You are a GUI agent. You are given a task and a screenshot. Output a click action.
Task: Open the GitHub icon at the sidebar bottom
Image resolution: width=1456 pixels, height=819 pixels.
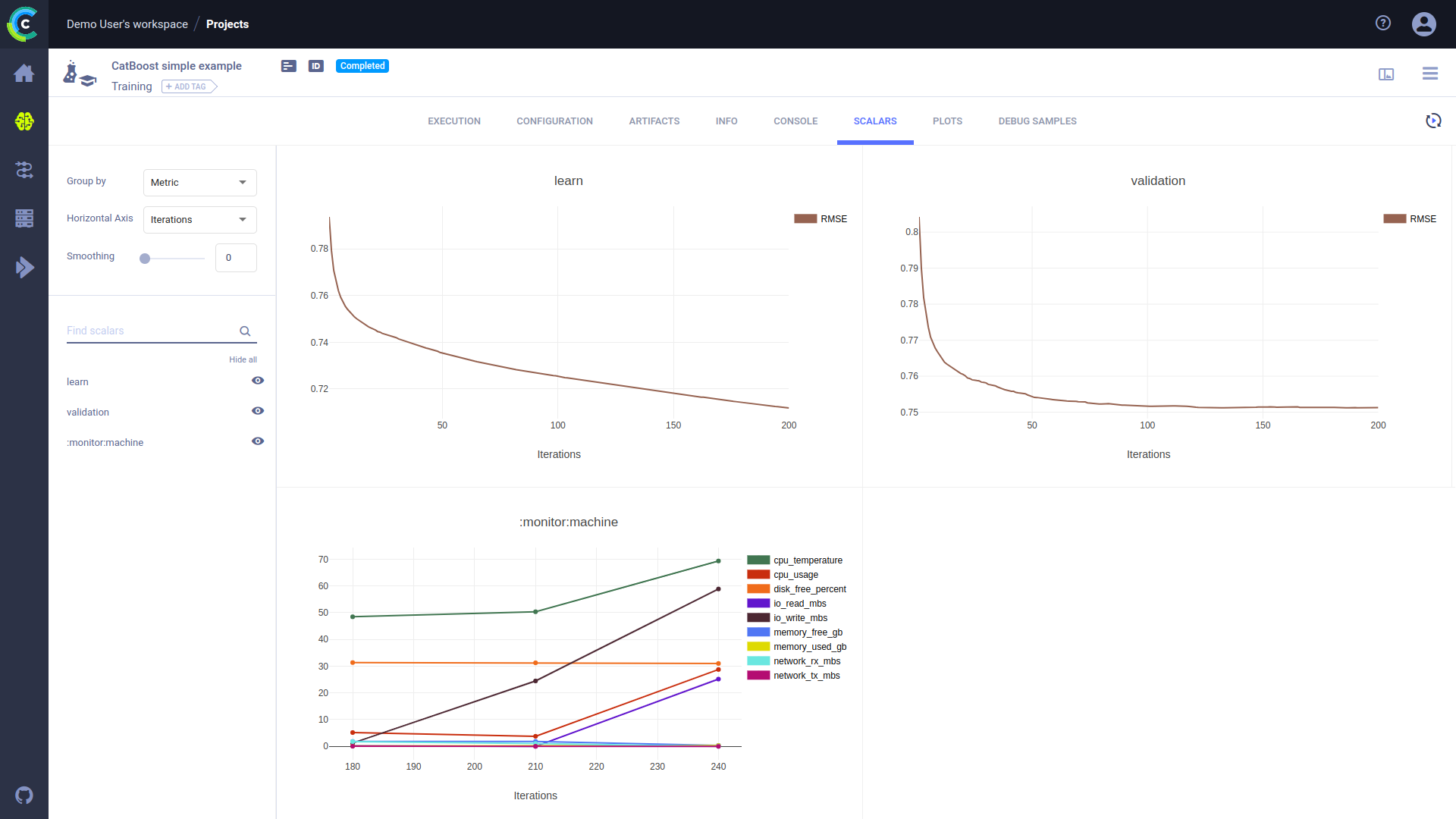click(24, 795)
